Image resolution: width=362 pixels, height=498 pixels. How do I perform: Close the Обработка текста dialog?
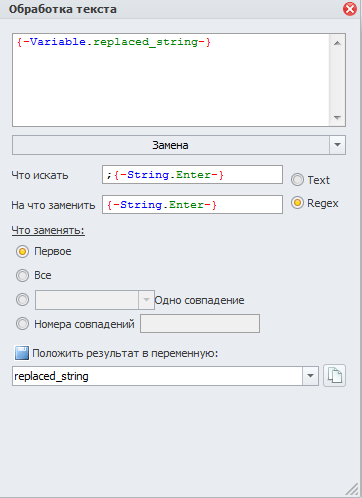[350, 9]
